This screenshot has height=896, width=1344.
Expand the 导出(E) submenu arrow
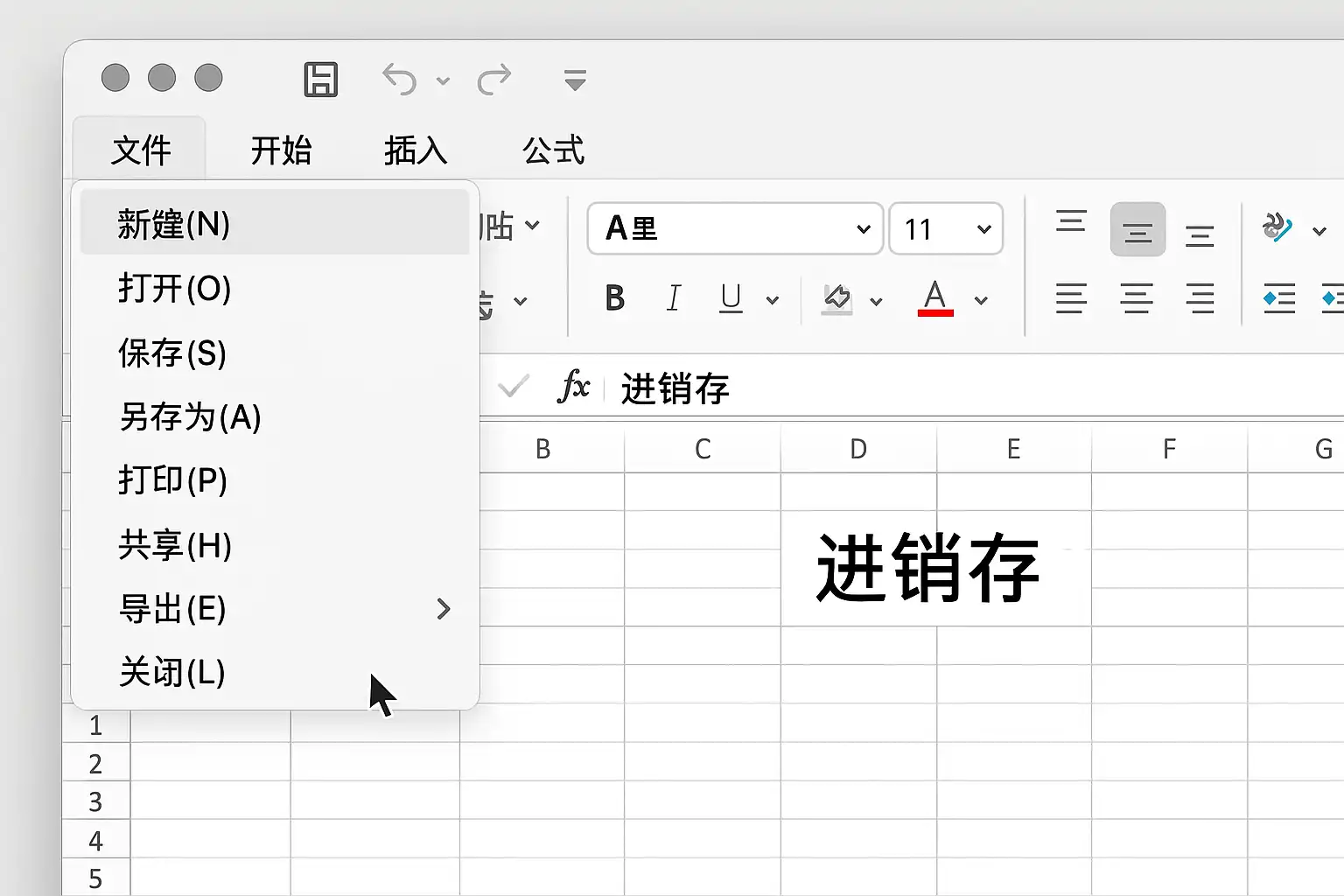click(x=444, y=609)
